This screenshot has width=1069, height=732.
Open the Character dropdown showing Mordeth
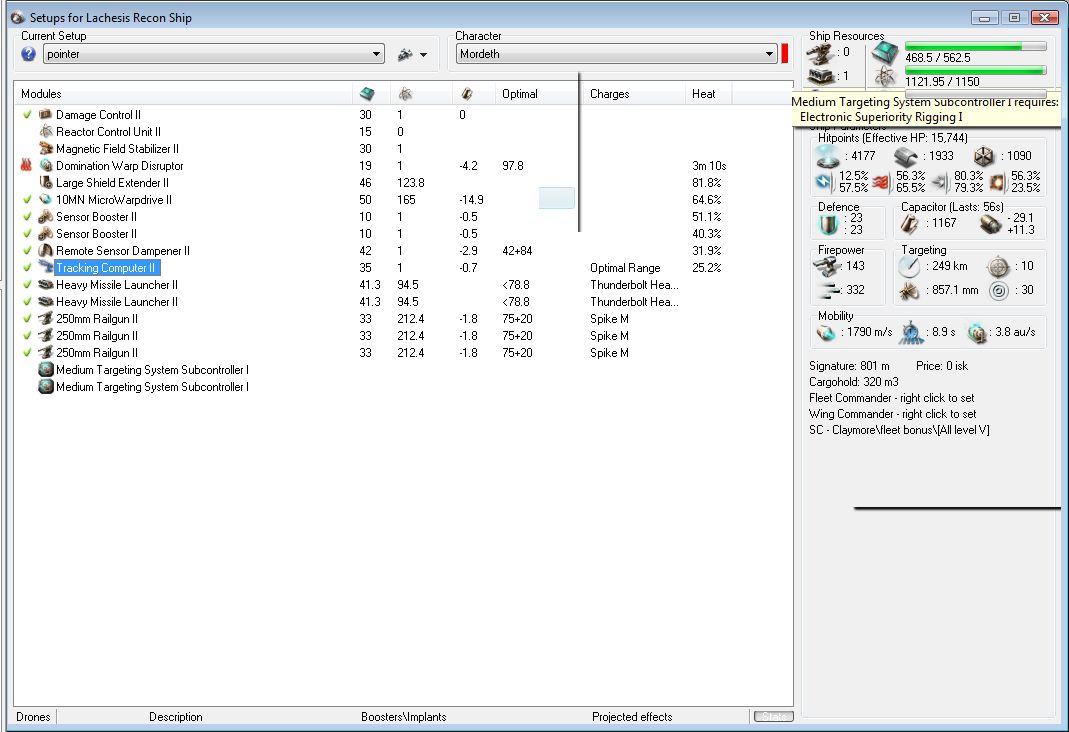click(616, 54)
